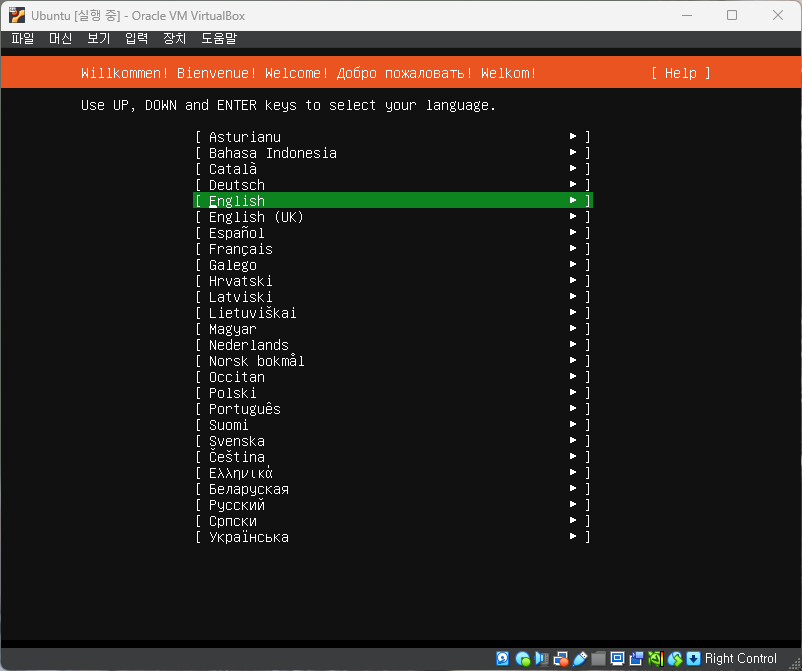802x671 pixels.
Task: Click the VirtualBox window title icon
Action: point(17,15)
